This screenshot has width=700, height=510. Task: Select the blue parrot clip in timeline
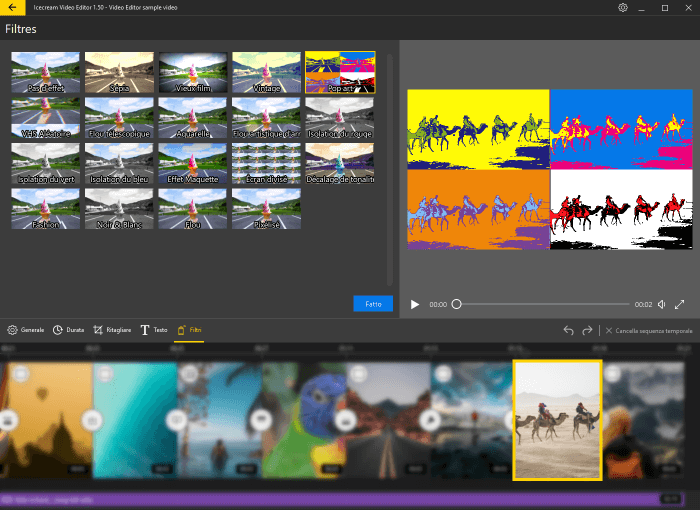click(304, 420)
